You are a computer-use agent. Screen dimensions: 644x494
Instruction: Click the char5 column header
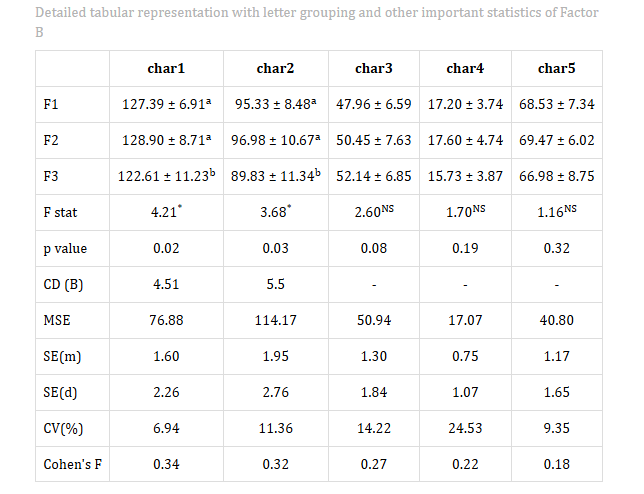pos(557,68)
